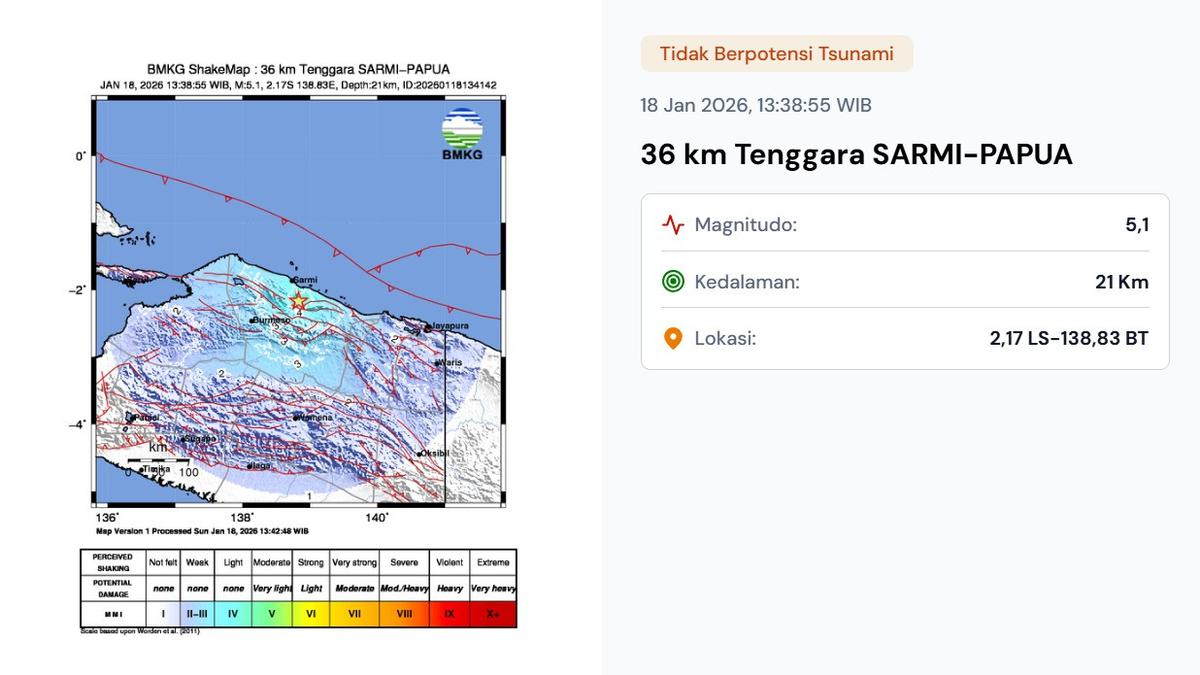The width and height of the screenshot is (1200, 675).
Task: Open the 36 km Tenggara SARMI-PAPUA title
Action: [x=856, y=154]
